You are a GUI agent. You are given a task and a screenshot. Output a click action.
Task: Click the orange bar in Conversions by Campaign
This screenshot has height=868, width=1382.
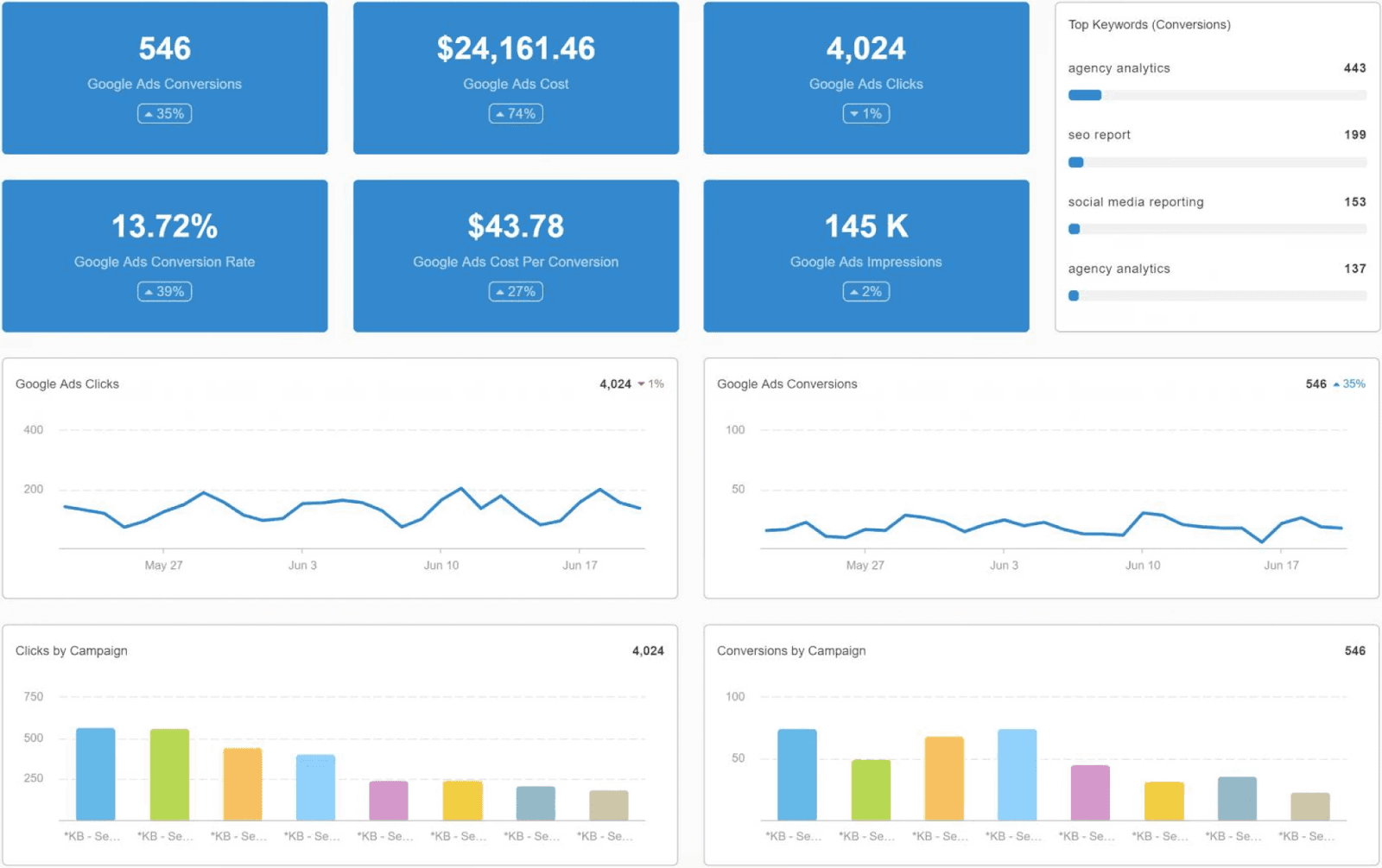tap(944, 778)
